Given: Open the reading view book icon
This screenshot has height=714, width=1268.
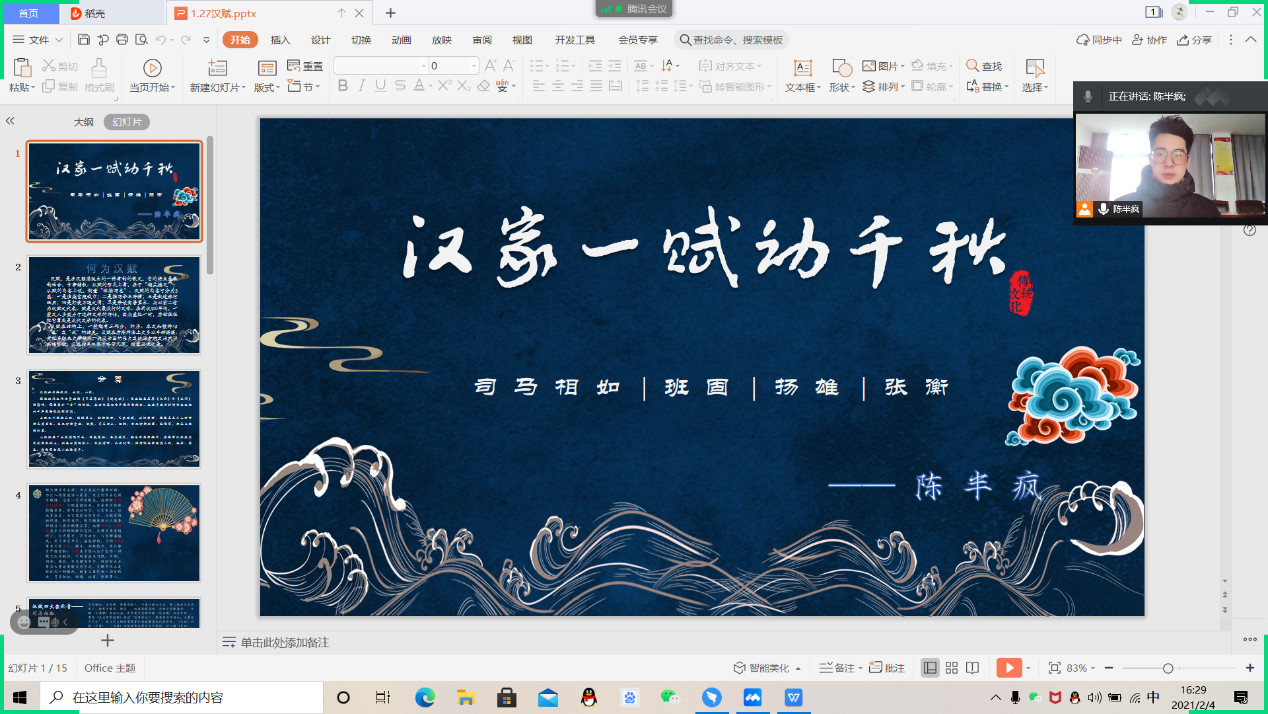Looking at the screenshot, I should pyautogui.click(x=973, y=668).
